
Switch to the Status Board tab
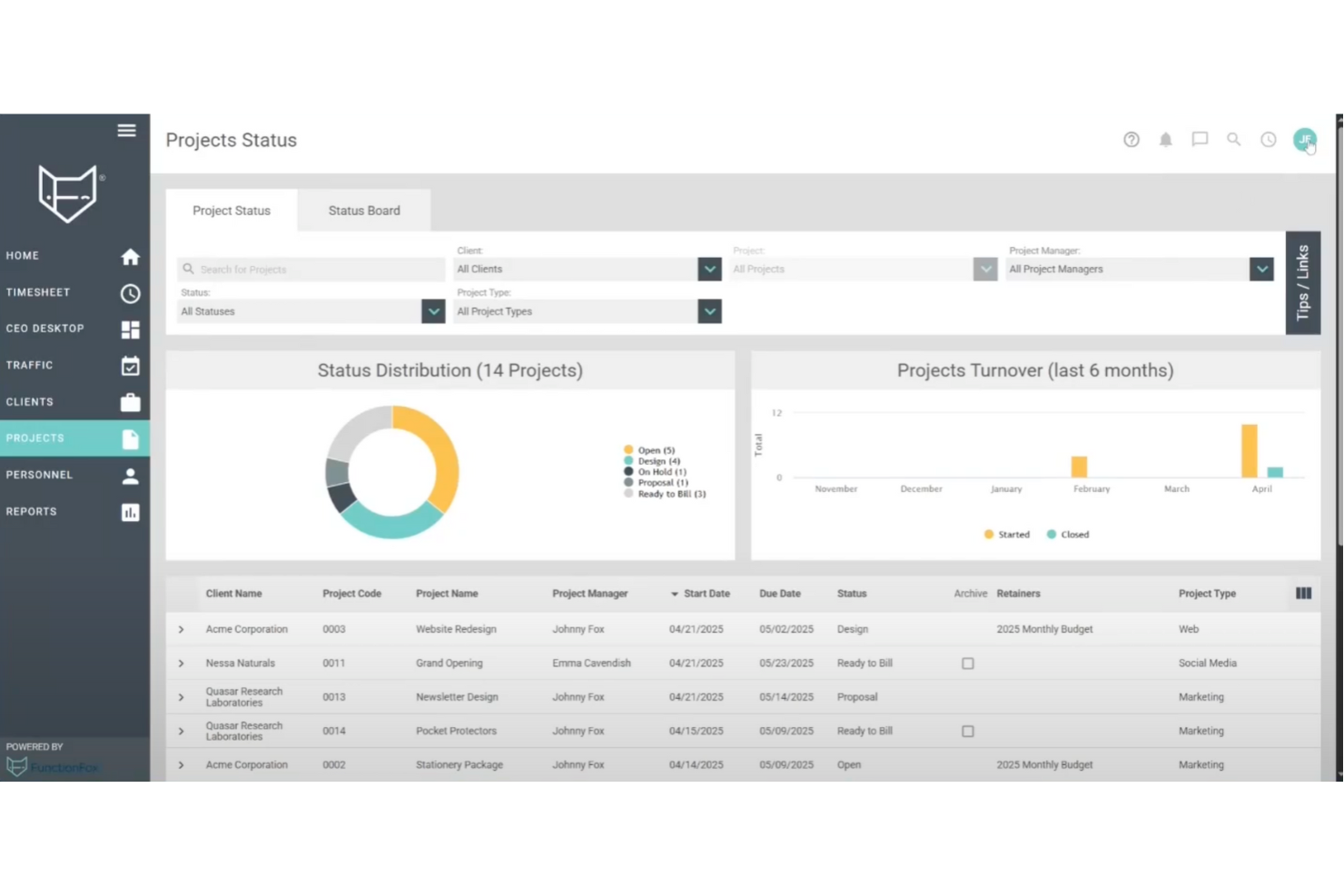pos(363,210)
